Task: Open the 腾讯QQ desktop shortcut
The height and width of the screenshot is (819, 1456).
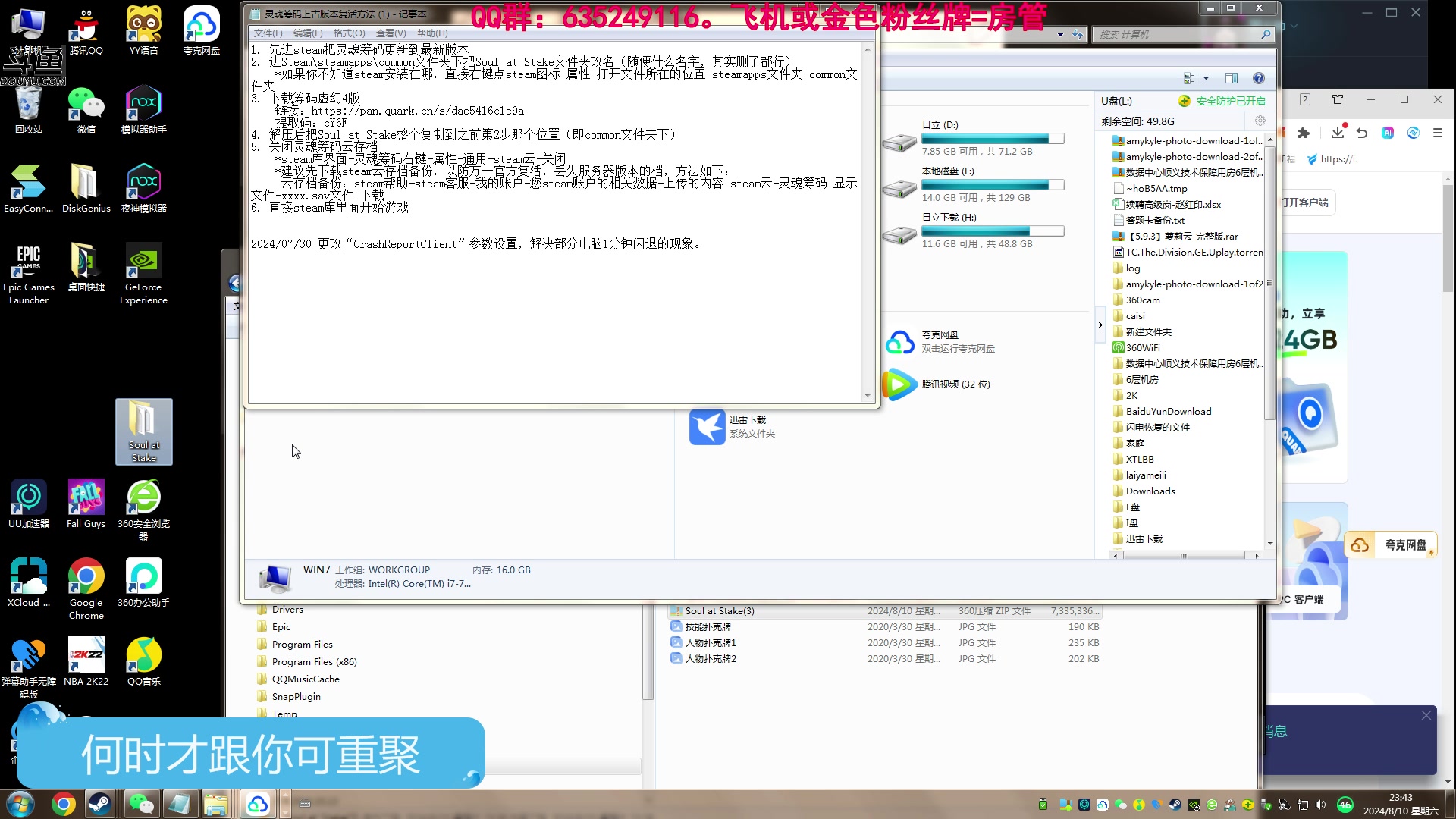Action: [x=86, y=30]
